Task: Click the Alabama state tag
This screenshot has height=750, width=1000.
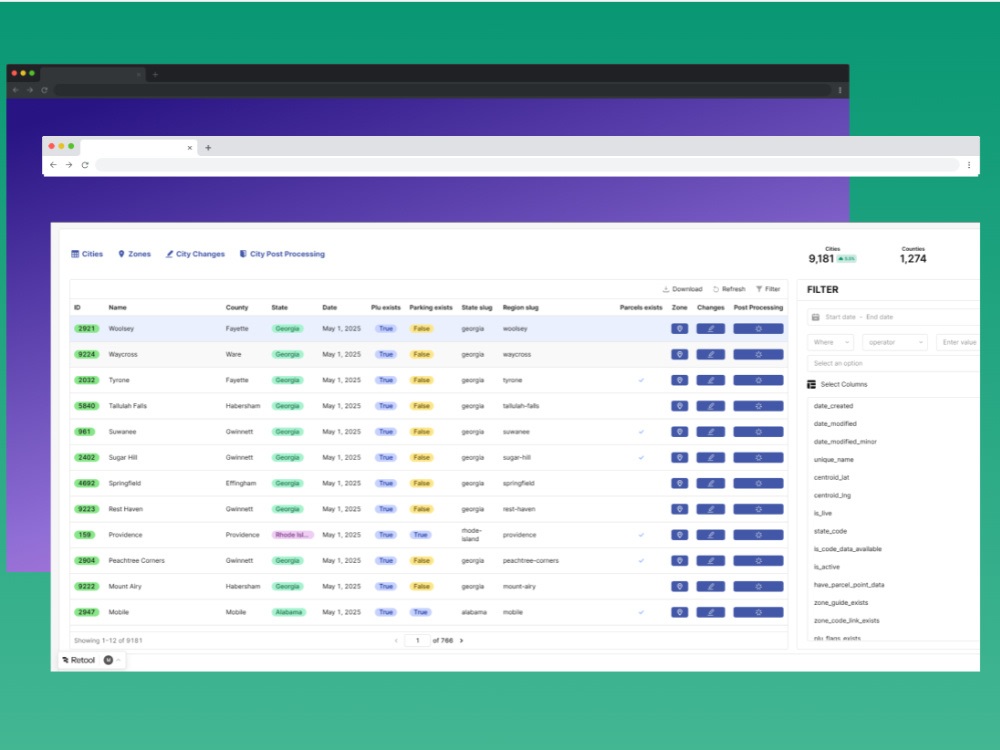Action: tap(288, 612)
